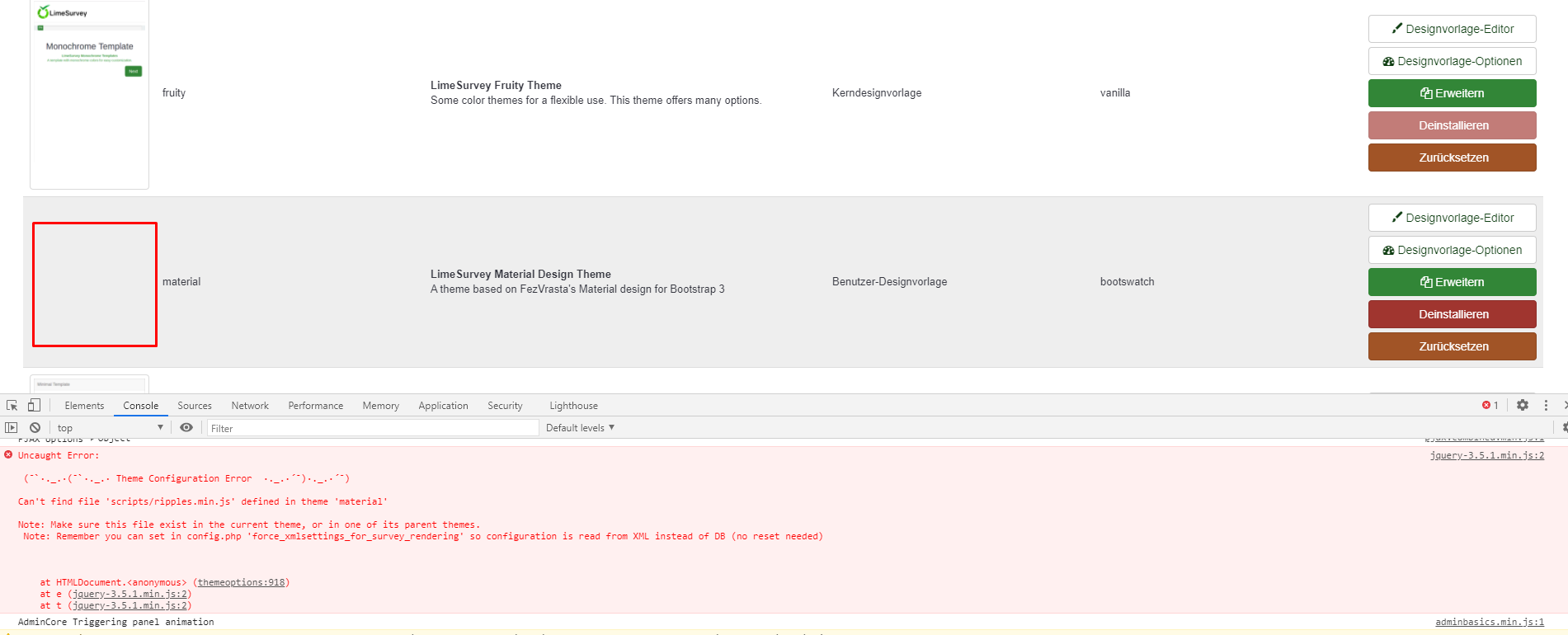The image size is (1568, 635).
Task: Select the Console tab
Action: tap(141, 406)
